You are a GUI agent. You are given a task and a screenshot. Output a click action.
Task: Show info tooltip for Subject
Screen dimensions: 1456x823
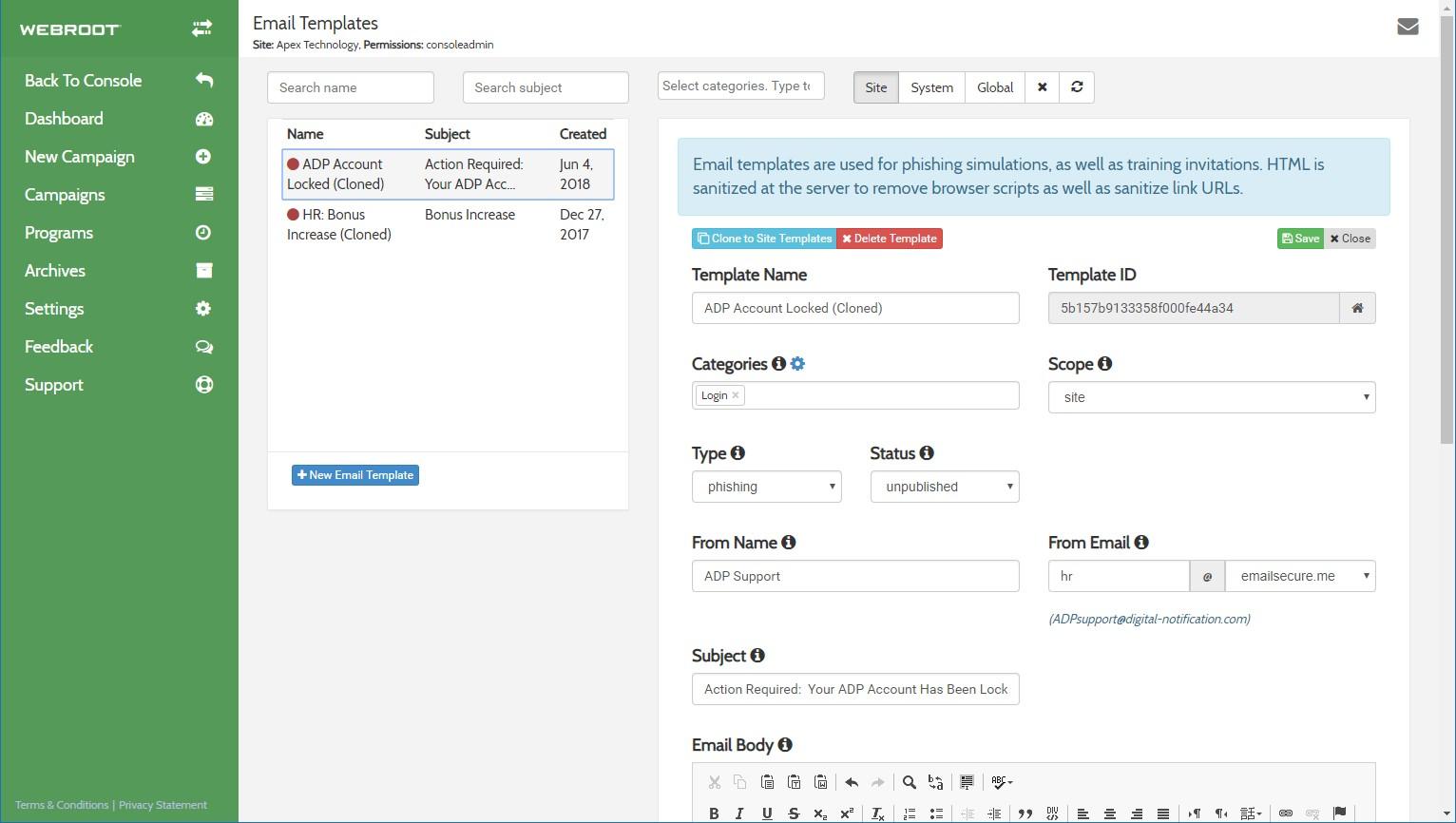coord(757,656)
